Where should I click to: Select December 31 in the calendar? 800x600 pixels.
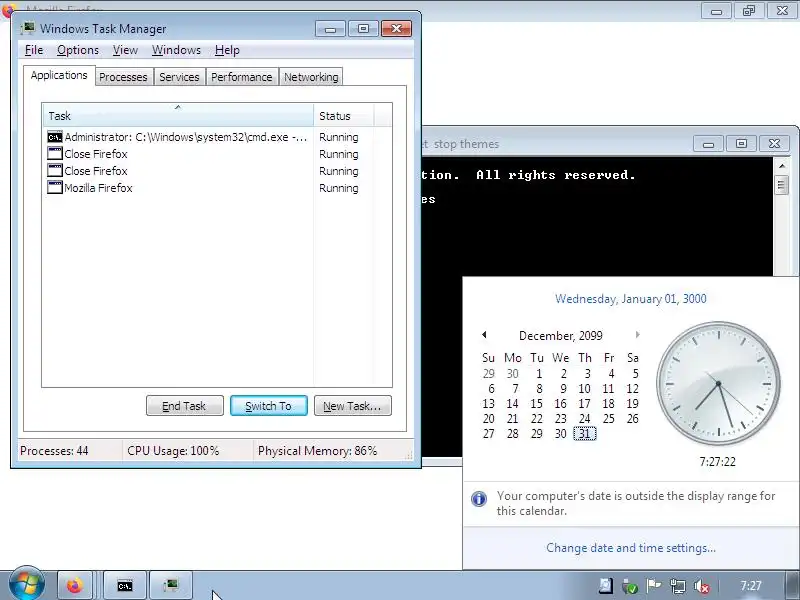[585, 434]
